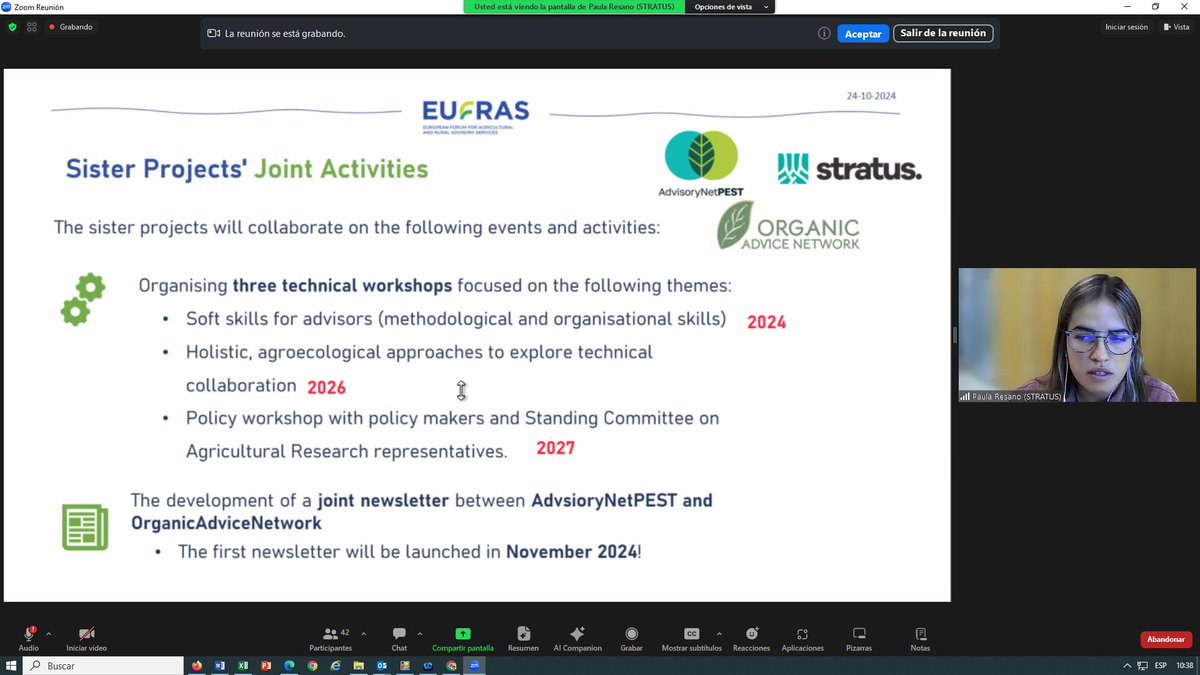This screenshot has width=1200, height=675.
Task: Open Microsoft Edge from the taskbar
Action: click(x=289, y=665)
